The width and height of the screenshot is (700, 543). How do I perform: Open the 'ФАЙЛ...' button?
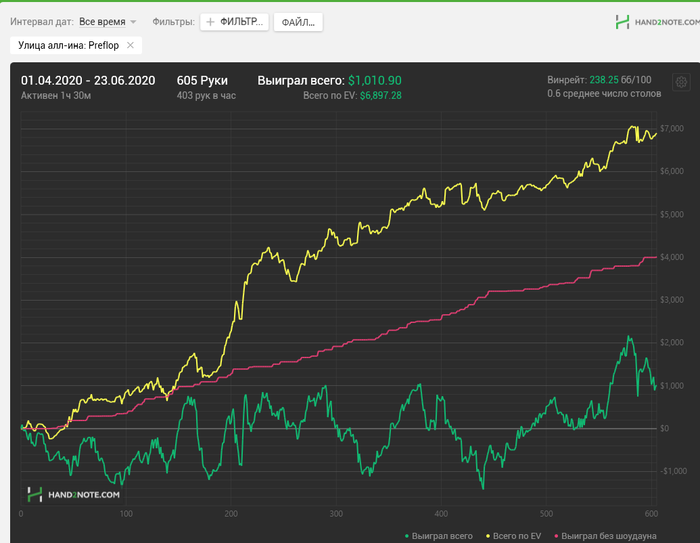(298, 22)
